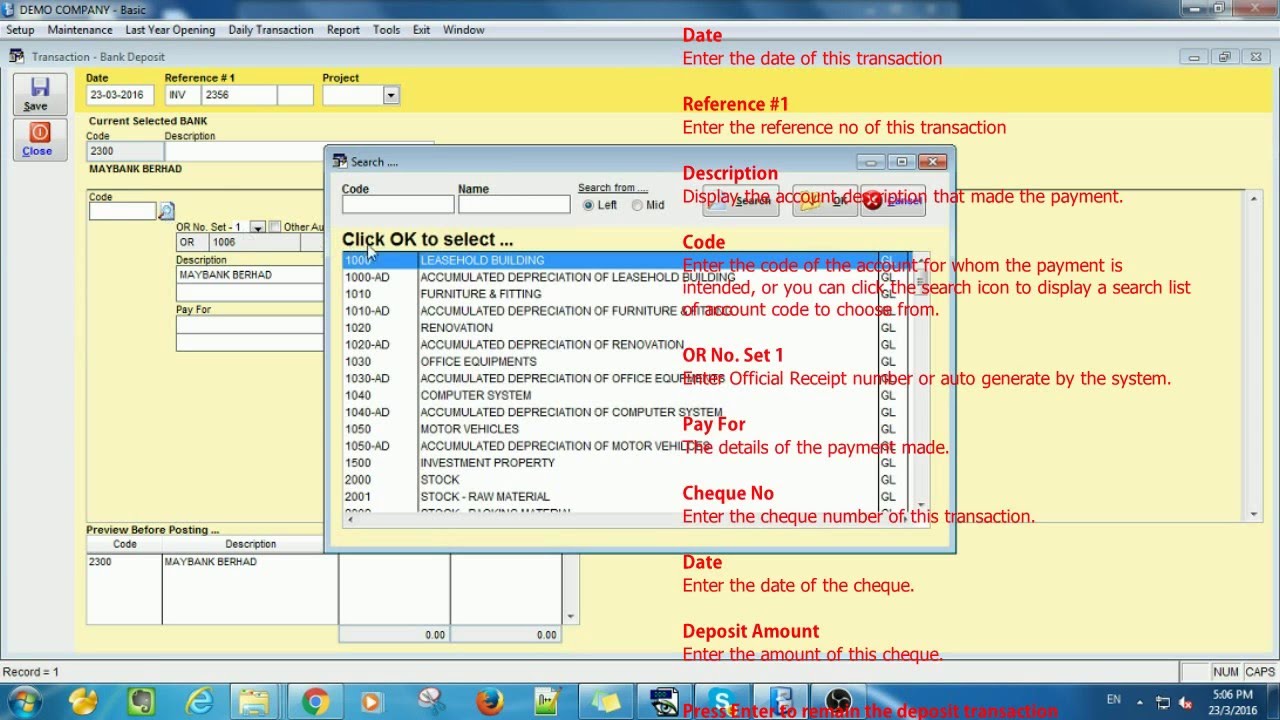Click the Date field showing 23-03-2016
This screenshot has width=1280, height=720.
coord(121,95)
